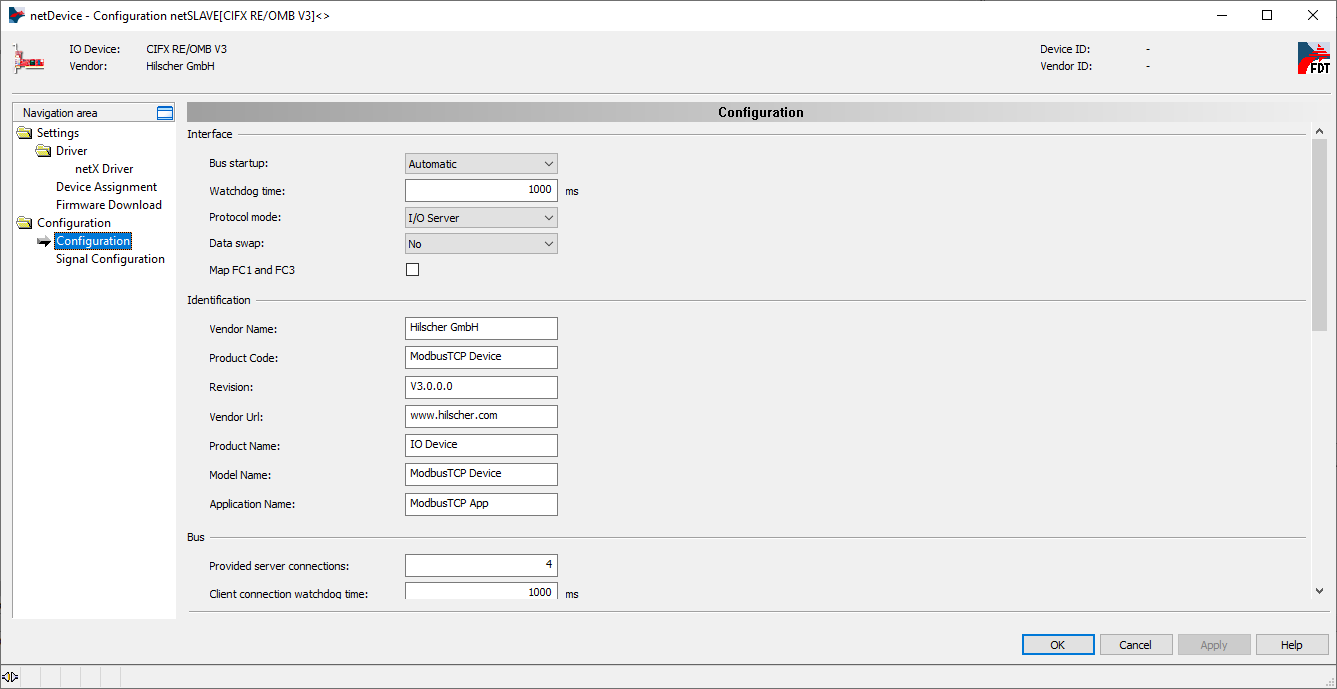Click the navigation area hide-panel icon
The height and width of the screenshot is (689, 1337).
point(165,113)
